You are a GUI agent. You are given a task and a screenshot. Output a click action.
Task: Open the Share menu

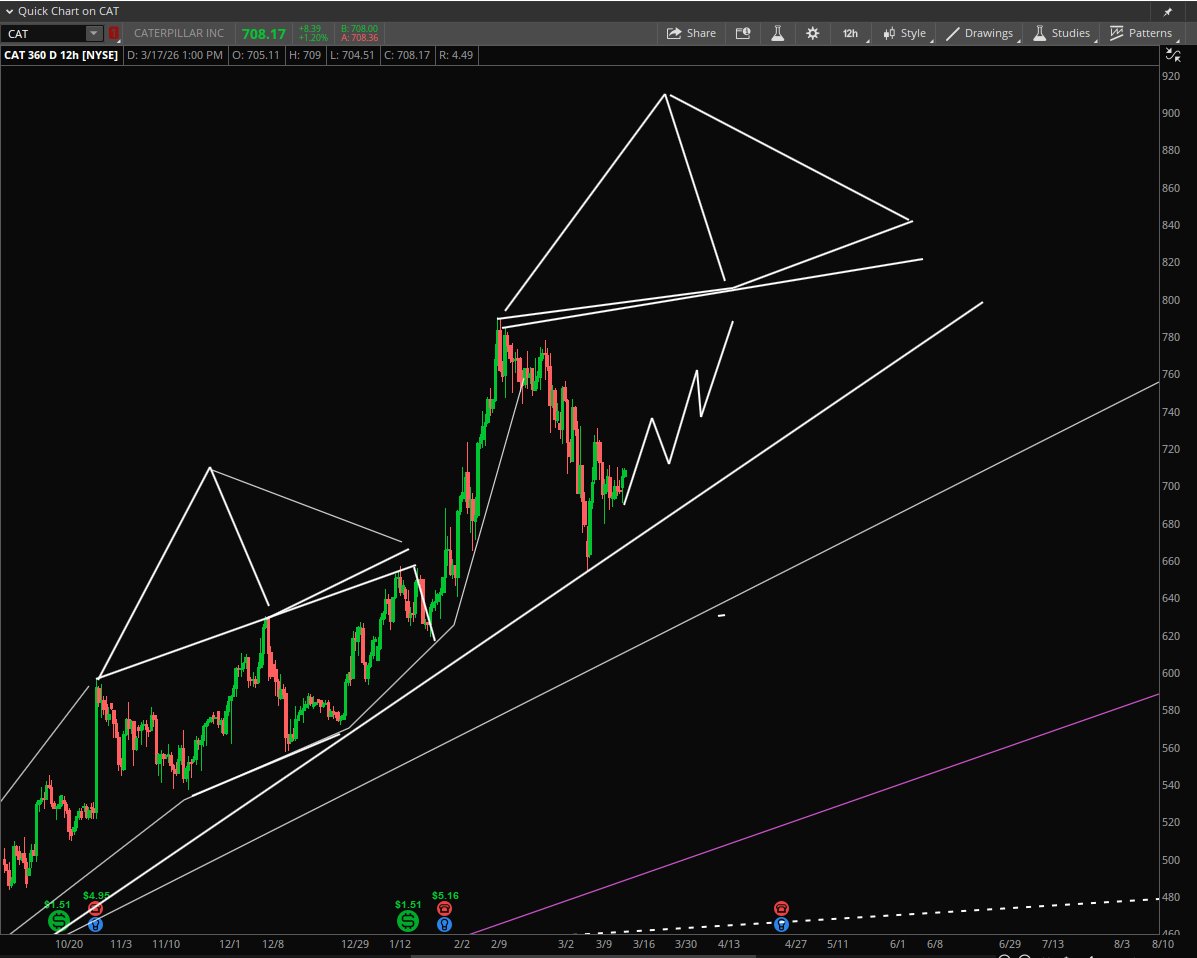pyautogui.click(x=691, y=33)
